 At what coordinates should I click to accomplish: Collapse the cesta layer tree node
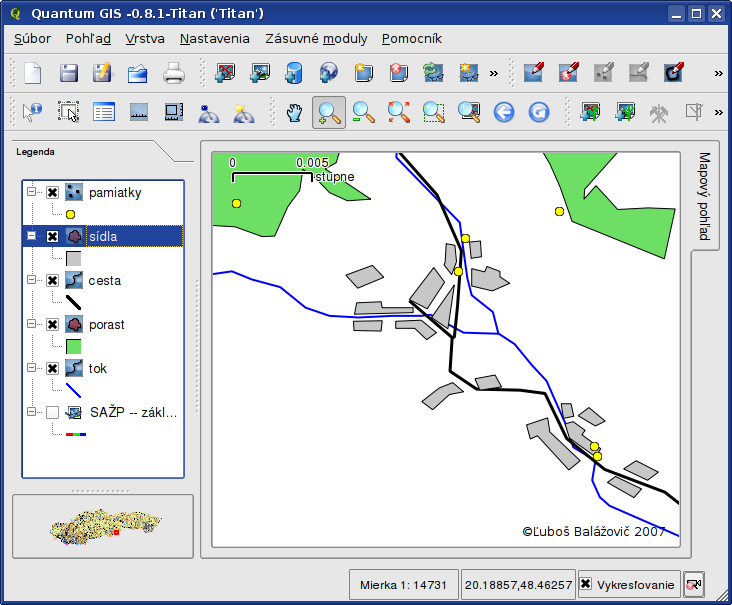32,280
